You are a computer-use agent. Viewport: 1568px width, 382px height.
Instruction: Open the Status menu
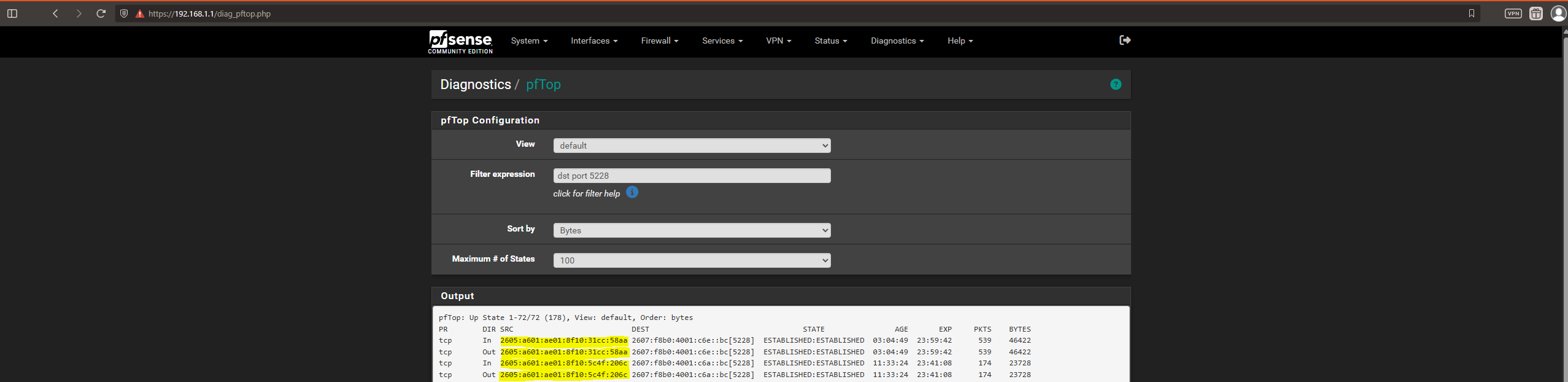click(x=830, y=41)
